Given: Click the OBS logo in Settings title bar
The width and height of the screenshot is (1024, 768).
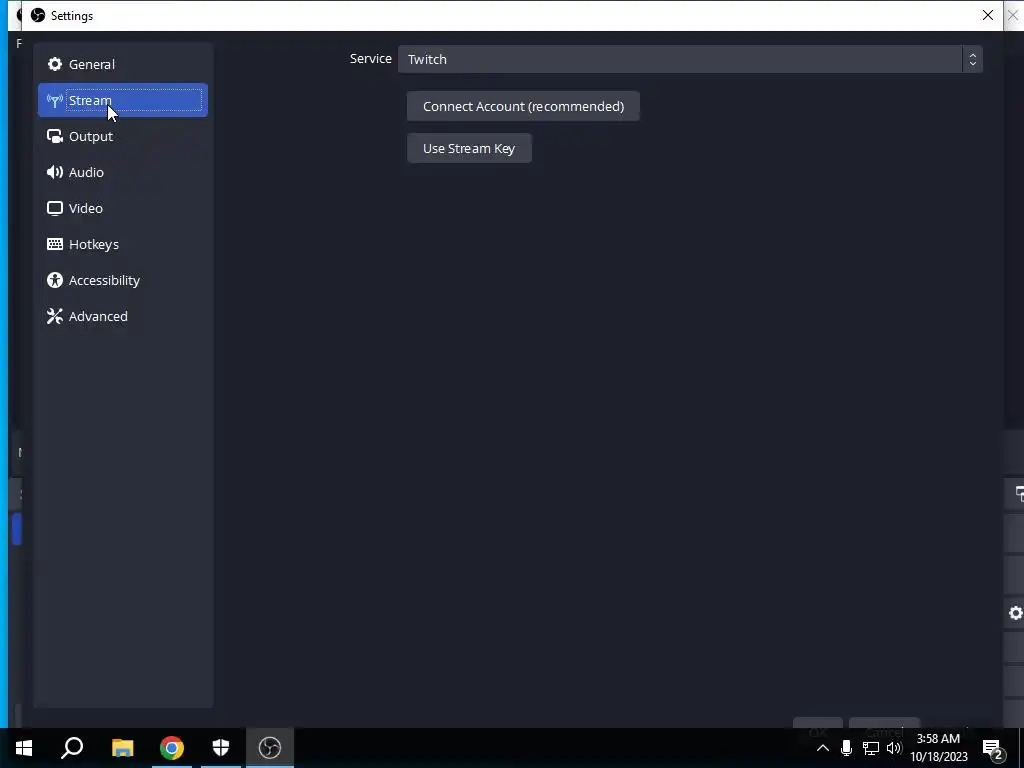Looking at the screenshot, I should pos(38,15).
